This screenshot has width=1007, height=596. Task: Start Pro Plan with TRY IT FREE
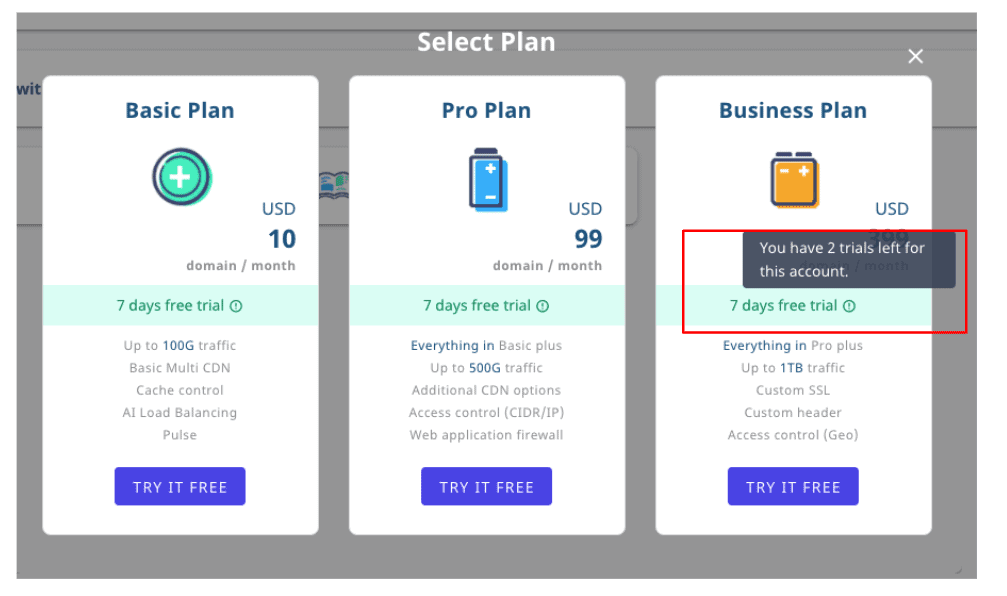pyautogui.click(x=486, y=487)
